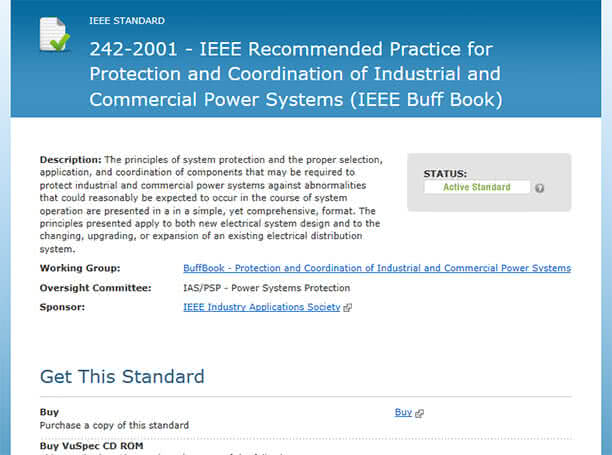Click the Purchase a copy of this standard text
Screen dimensions: 612x455
pos(114,425)
